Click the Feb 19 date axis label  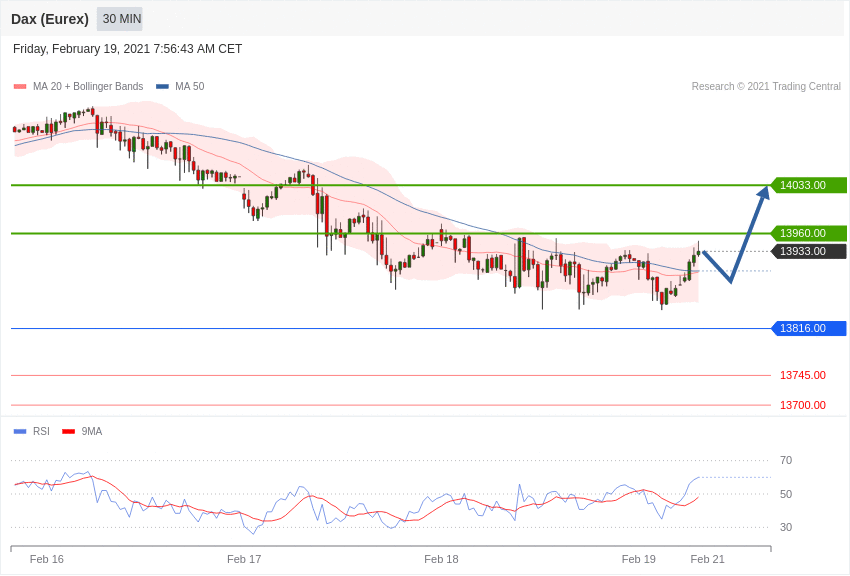tap(639, 559)
